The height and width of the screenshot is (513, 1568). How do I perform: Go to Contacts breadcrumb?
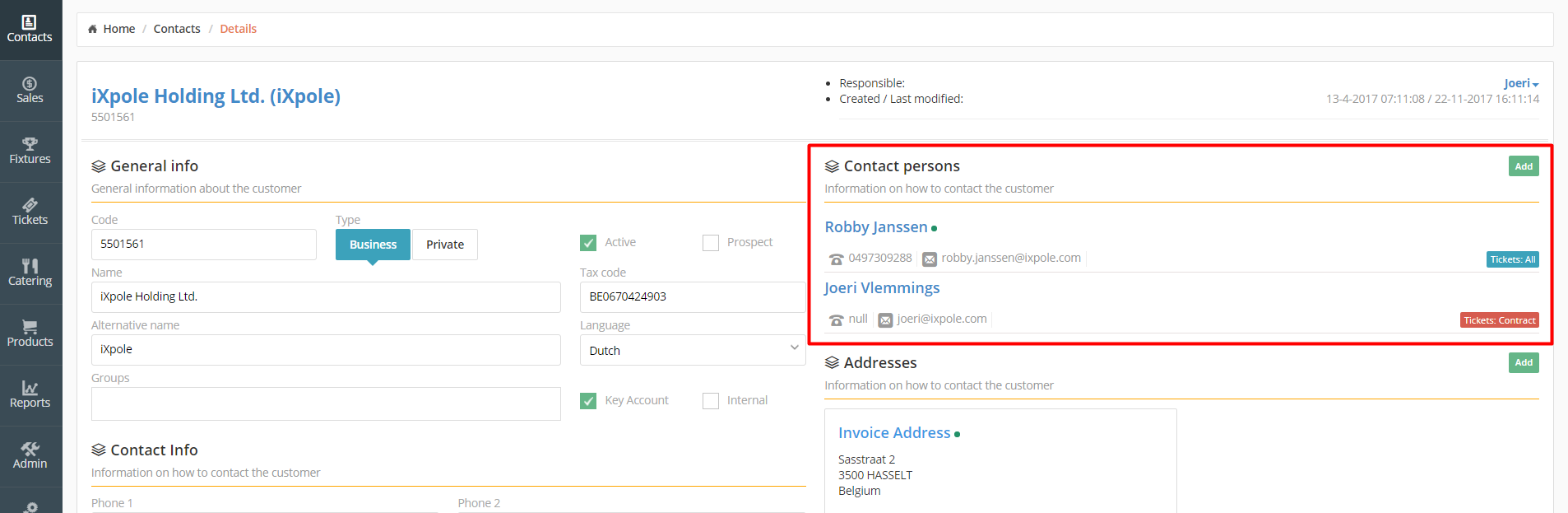pyautogui.click(x=177, y=29)
